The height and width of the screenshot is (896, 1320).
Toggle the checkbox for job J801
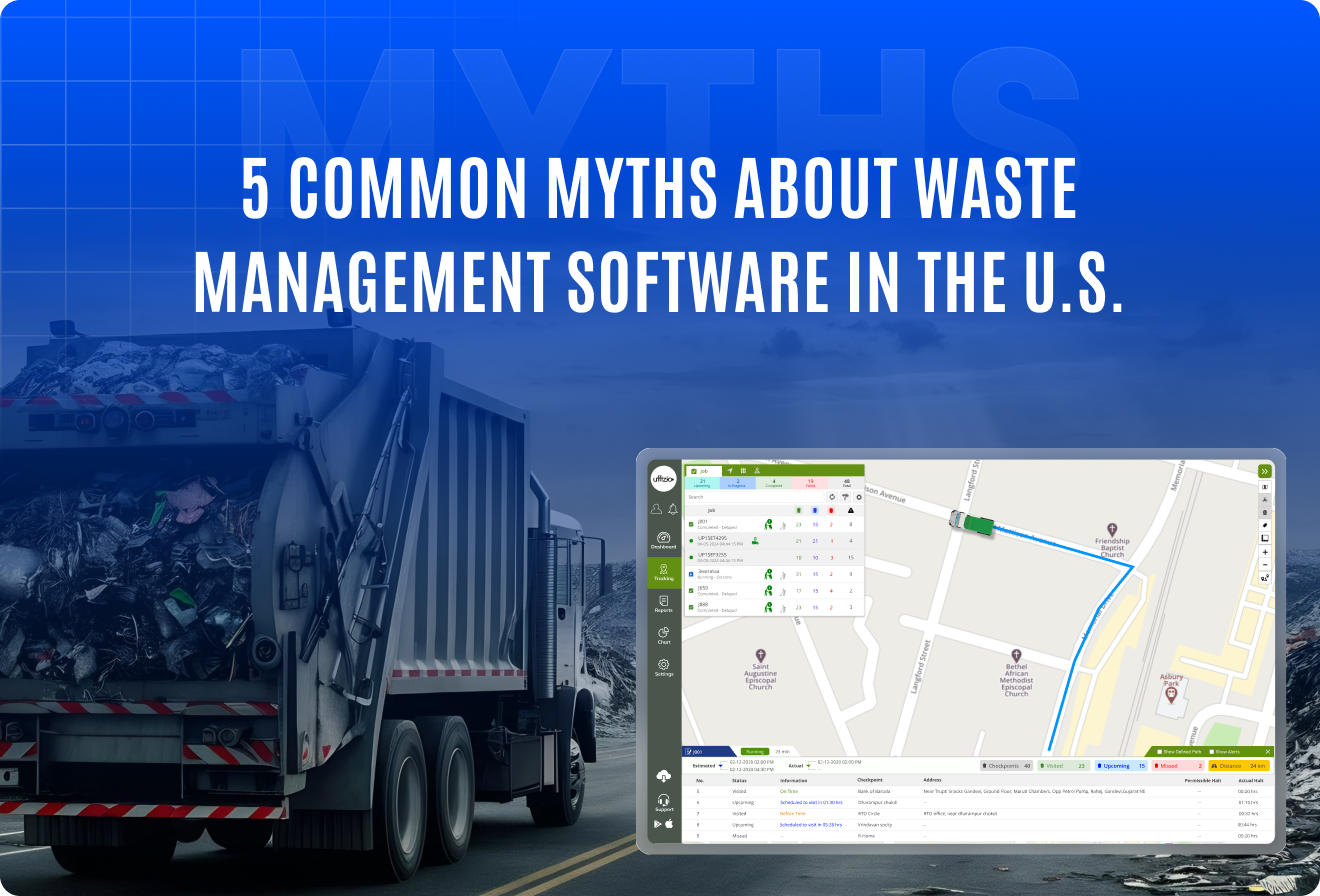[691, 524]
